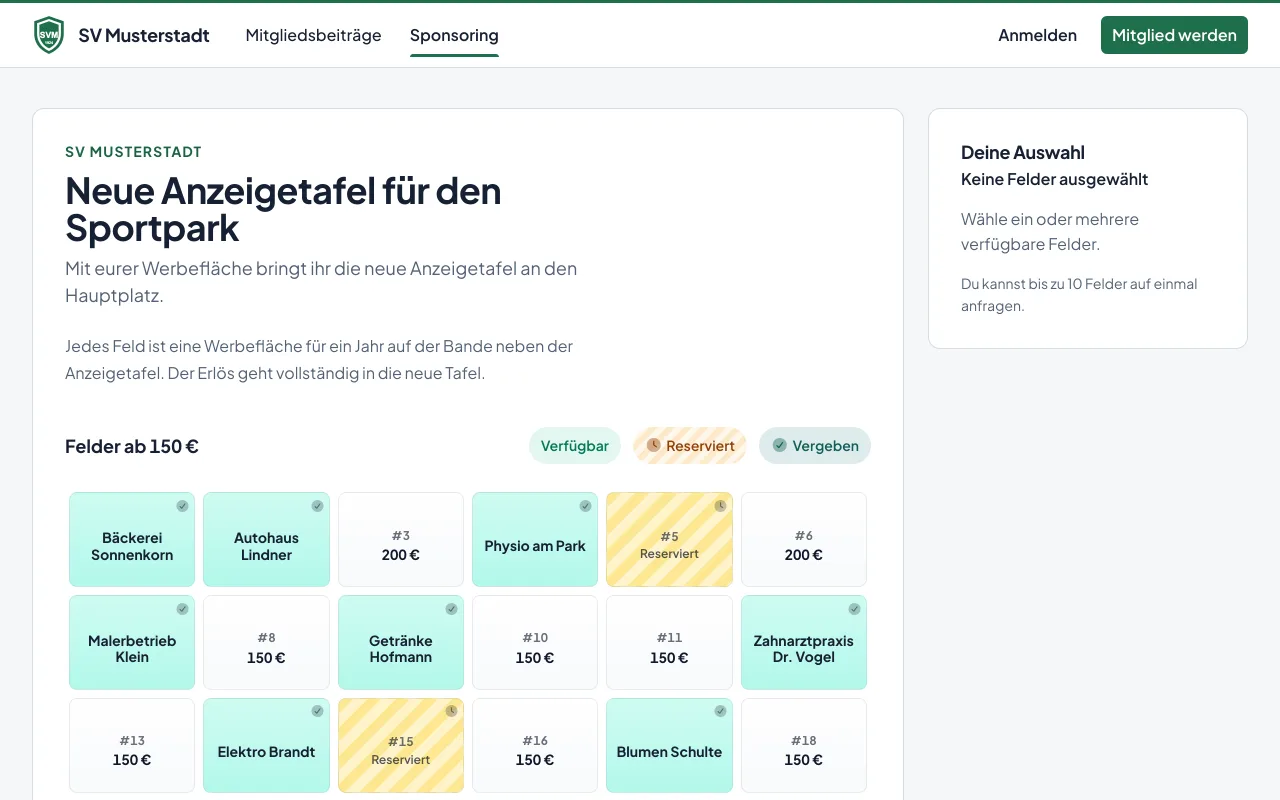1280x800 pixels.
Task: Select available field #16 for 150 €
Action: [x=535, y=745]
